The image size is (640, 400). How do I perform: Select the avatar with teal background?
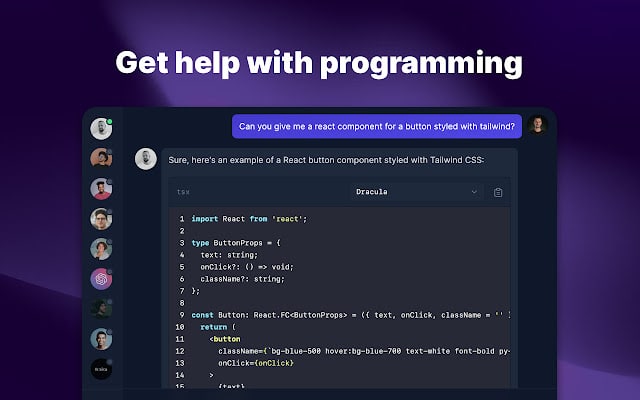101,339
